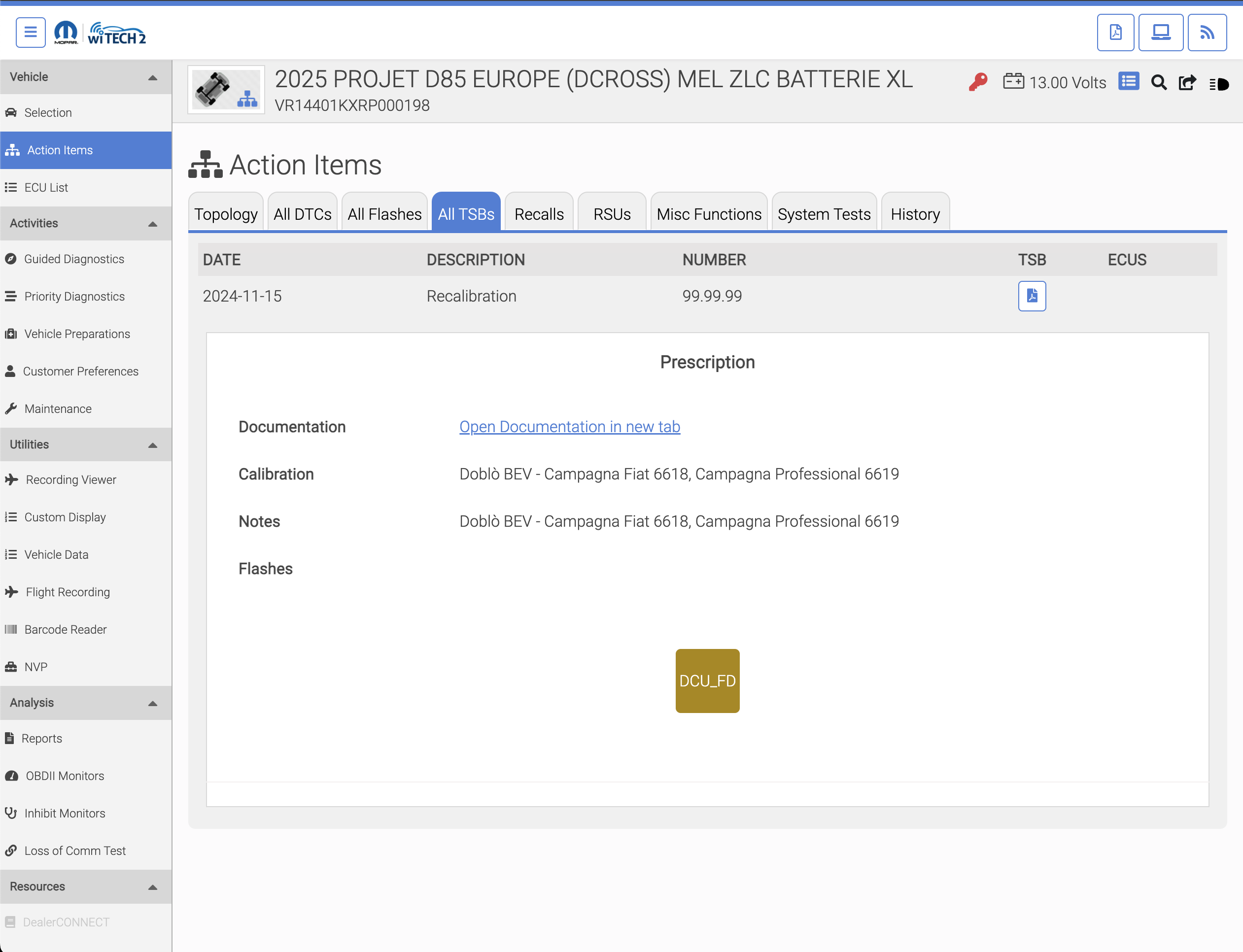Viewport: 1243px width, 952px height.
Task: Click the wiTECH 2 logo
Action: tap(117, 33)
